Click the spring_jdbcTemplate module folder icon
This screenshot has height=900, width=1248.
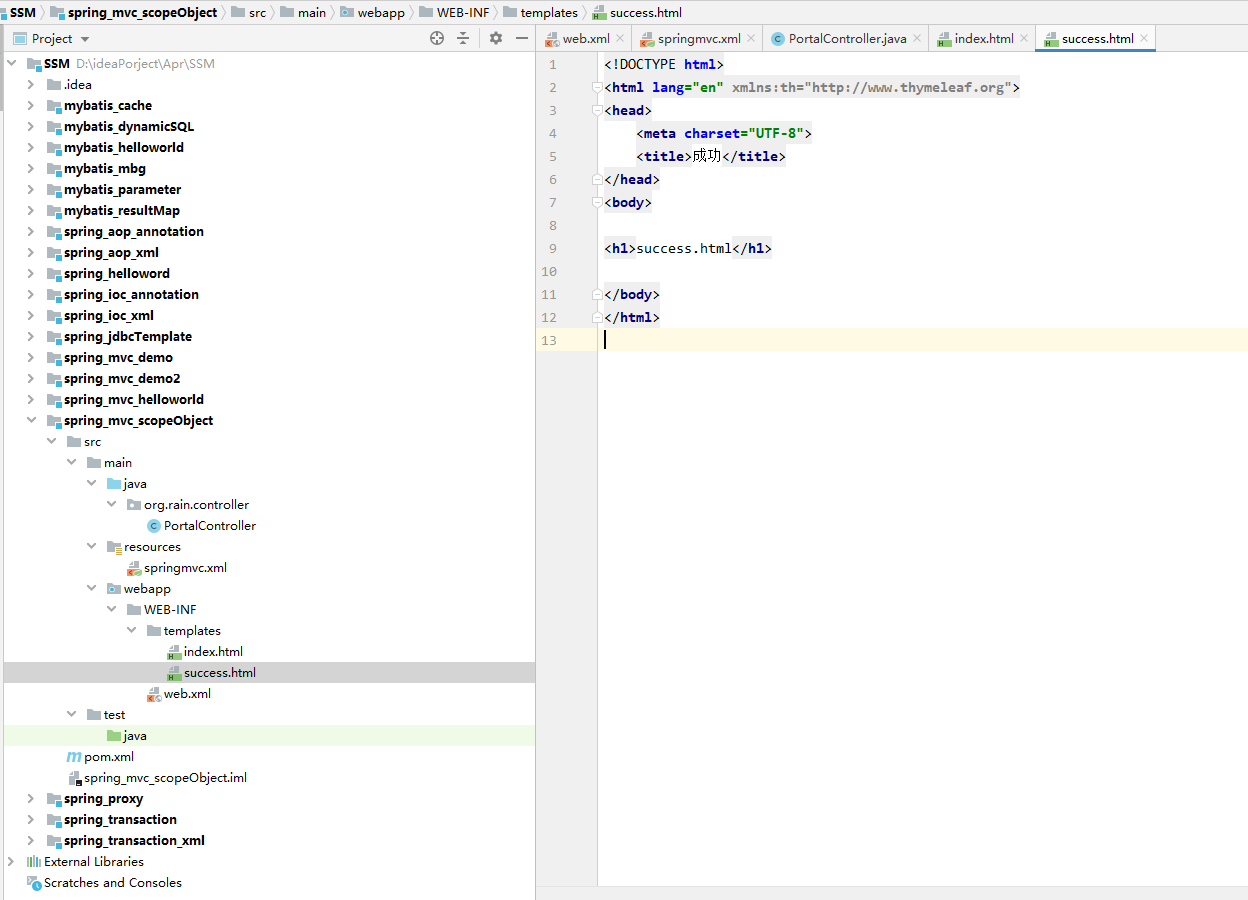coord(54,337)
